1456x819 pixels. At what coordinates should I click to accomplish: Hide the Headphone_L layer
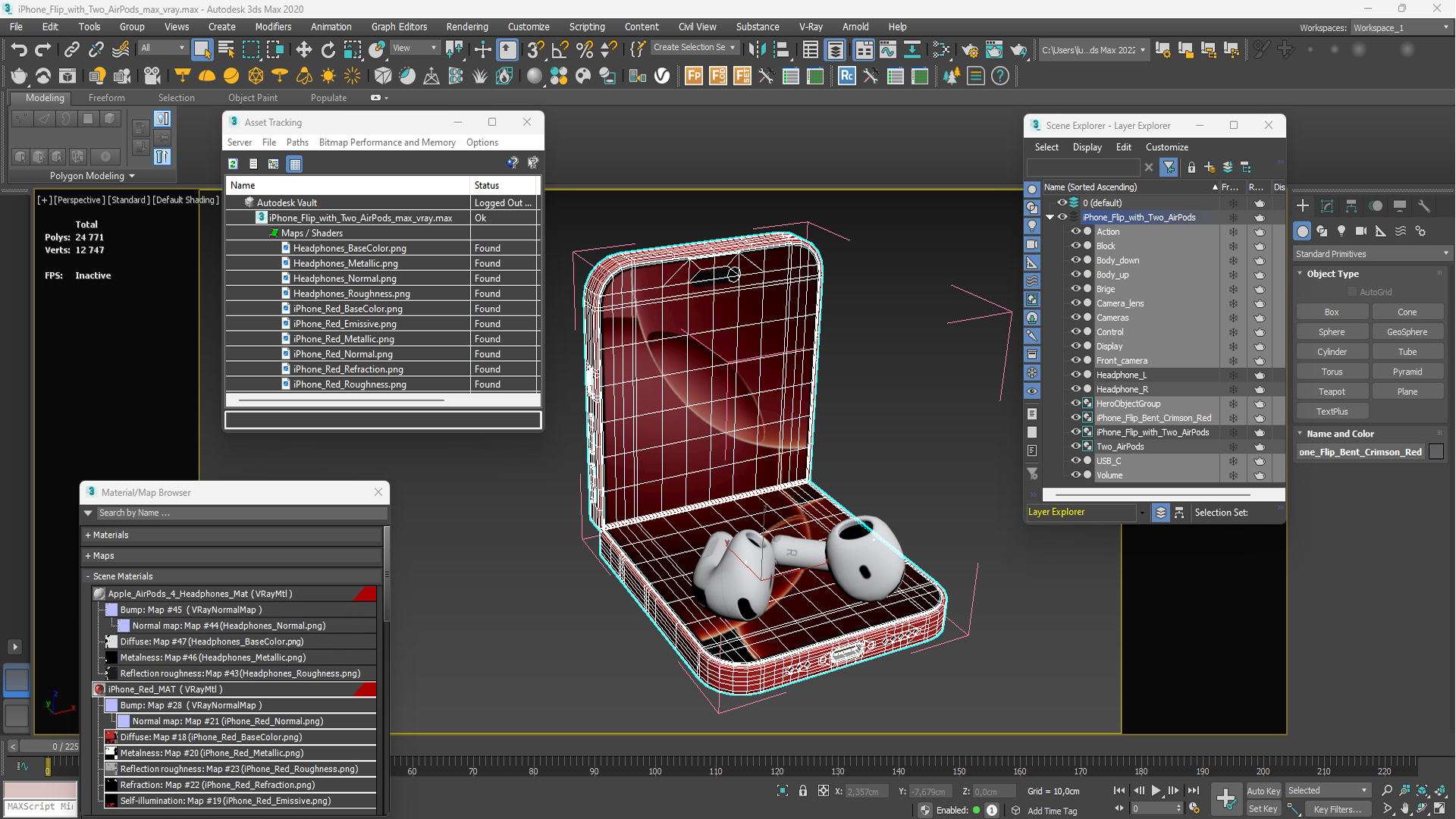1075,375
